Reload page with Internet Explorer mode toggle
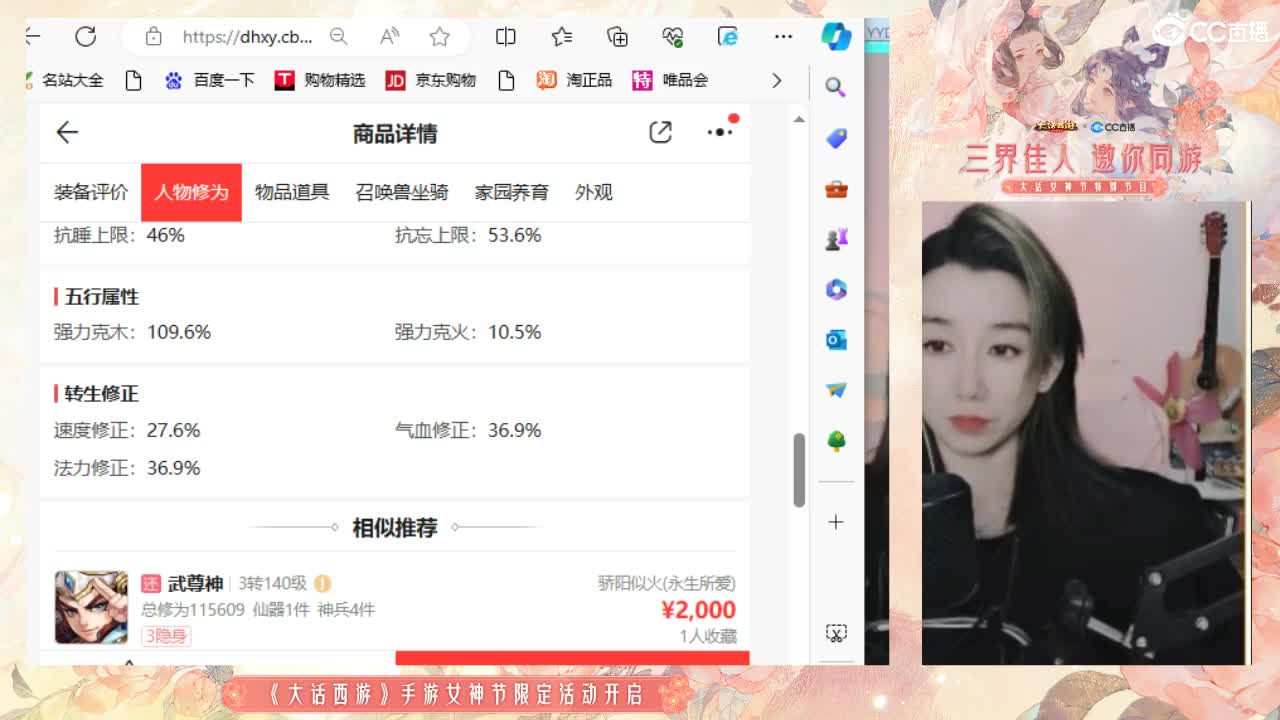This screenshot has height=720, width=1280. pos(728,36)
